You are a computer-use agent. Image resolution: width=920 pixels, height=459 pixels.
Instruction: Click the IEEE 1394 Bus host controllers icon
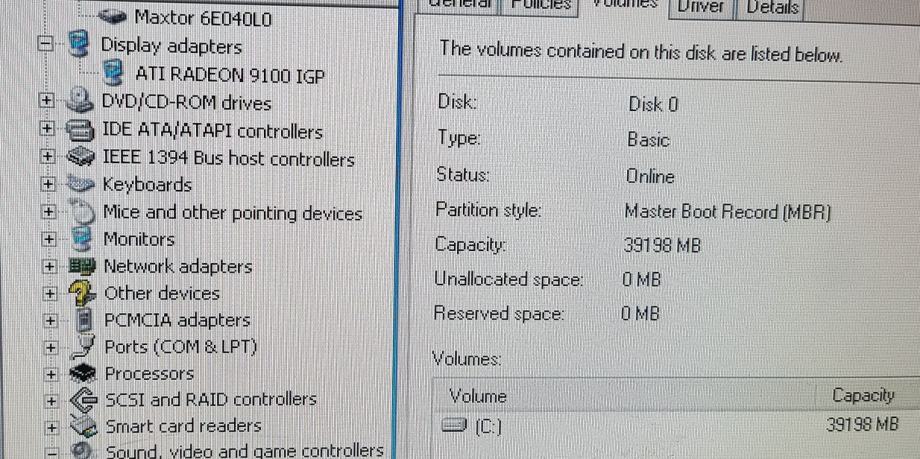80,157
